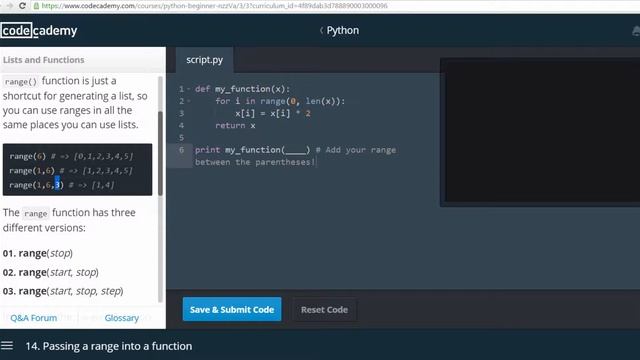Click the 'Lists and Functions' section header
Screen dimensions: 640x360
[x=43, y=60]
